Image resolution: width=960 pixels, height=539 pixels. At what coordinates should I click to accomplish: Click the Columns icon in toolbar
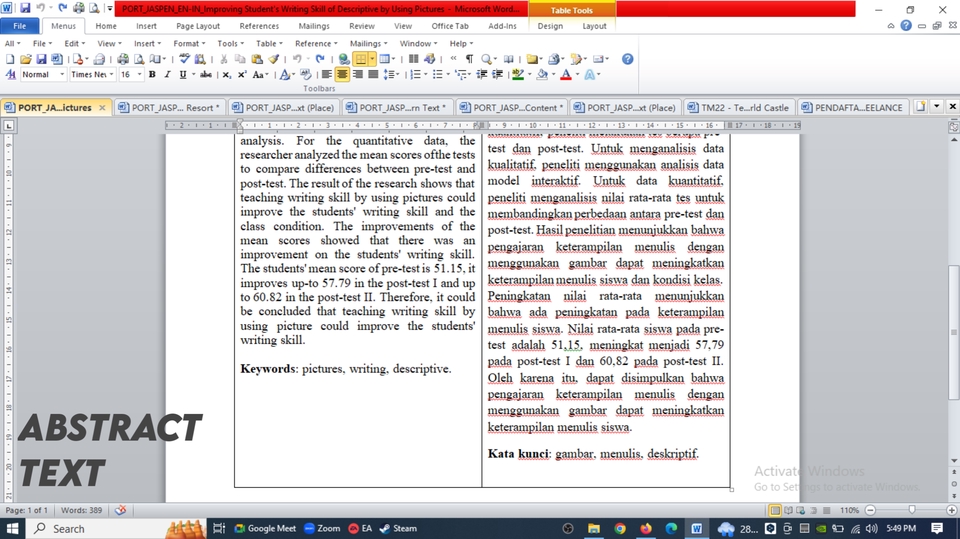[x=413, y=59]
